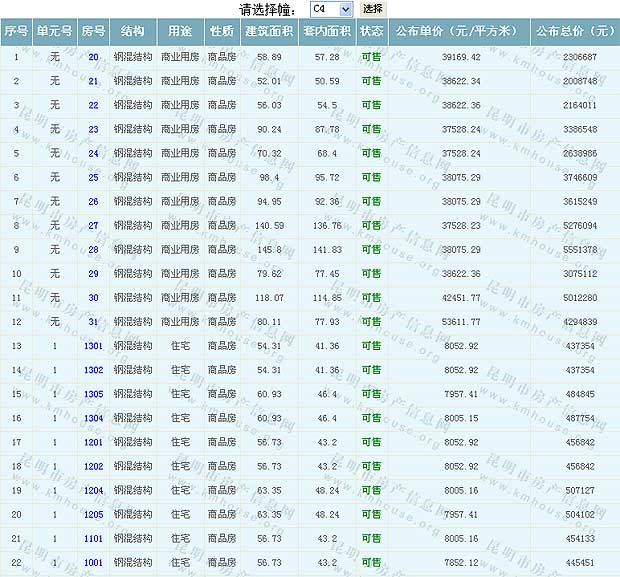Viewport: 620px width, 577px height.
Task: Open room 1304 link
Action: (93, 418)
